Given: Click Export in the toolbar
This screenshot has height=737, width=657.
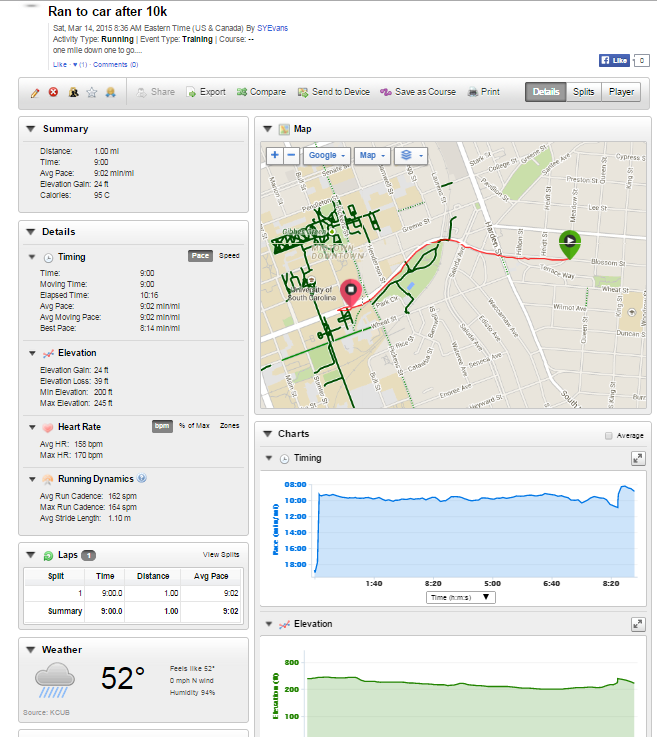Looking at the screenshot, I should point(205,92).
